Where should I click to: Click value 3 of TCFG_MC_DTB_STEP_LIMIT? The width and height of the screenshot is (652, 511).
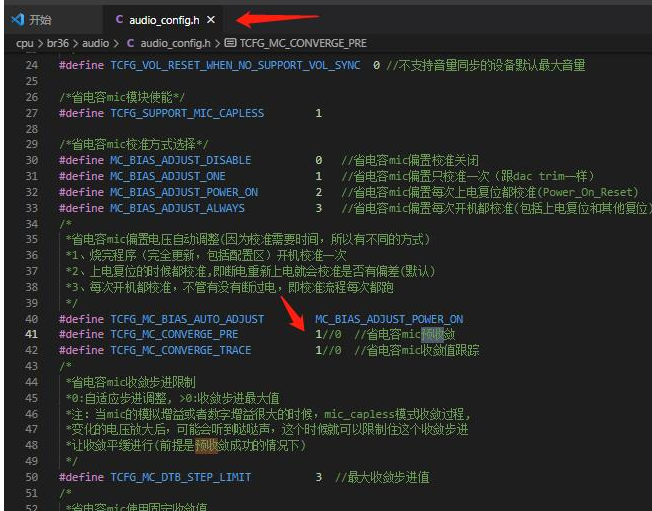tap(319, 477)
